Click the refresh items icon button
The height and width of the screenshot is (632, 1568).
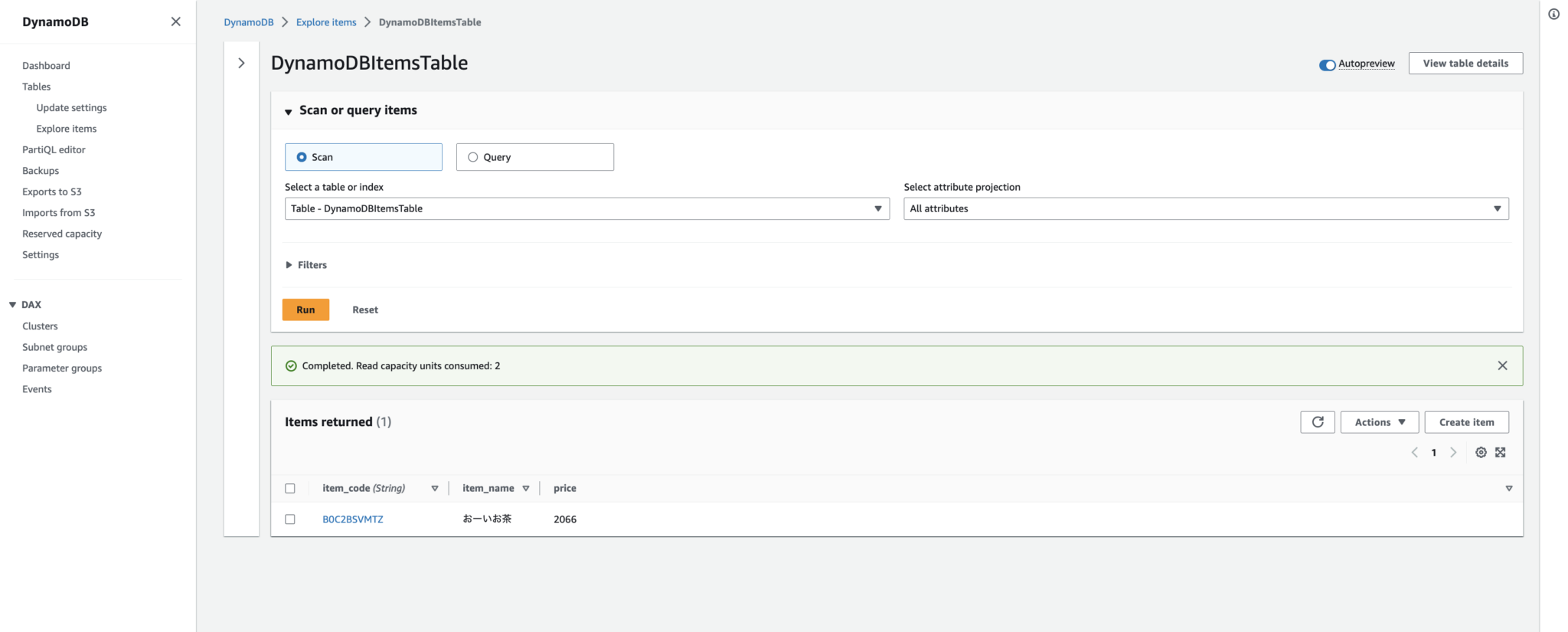coord(1317,422)
